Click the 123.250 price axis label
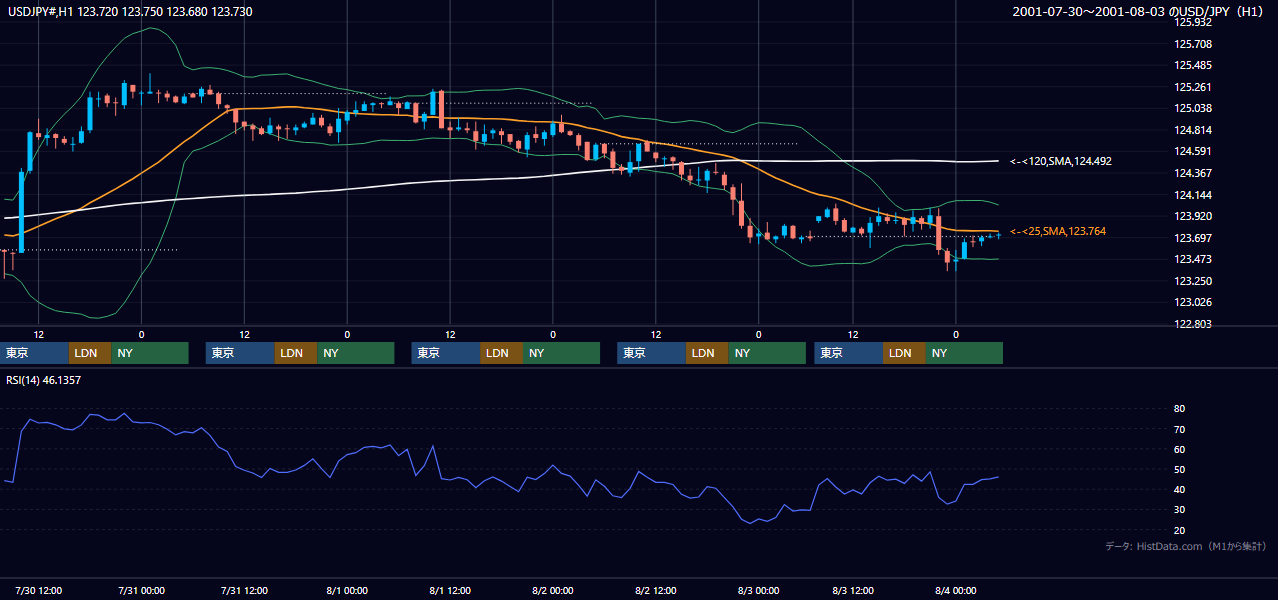The height and width of the screenshot is (600, 1278). coord(1193,281)
